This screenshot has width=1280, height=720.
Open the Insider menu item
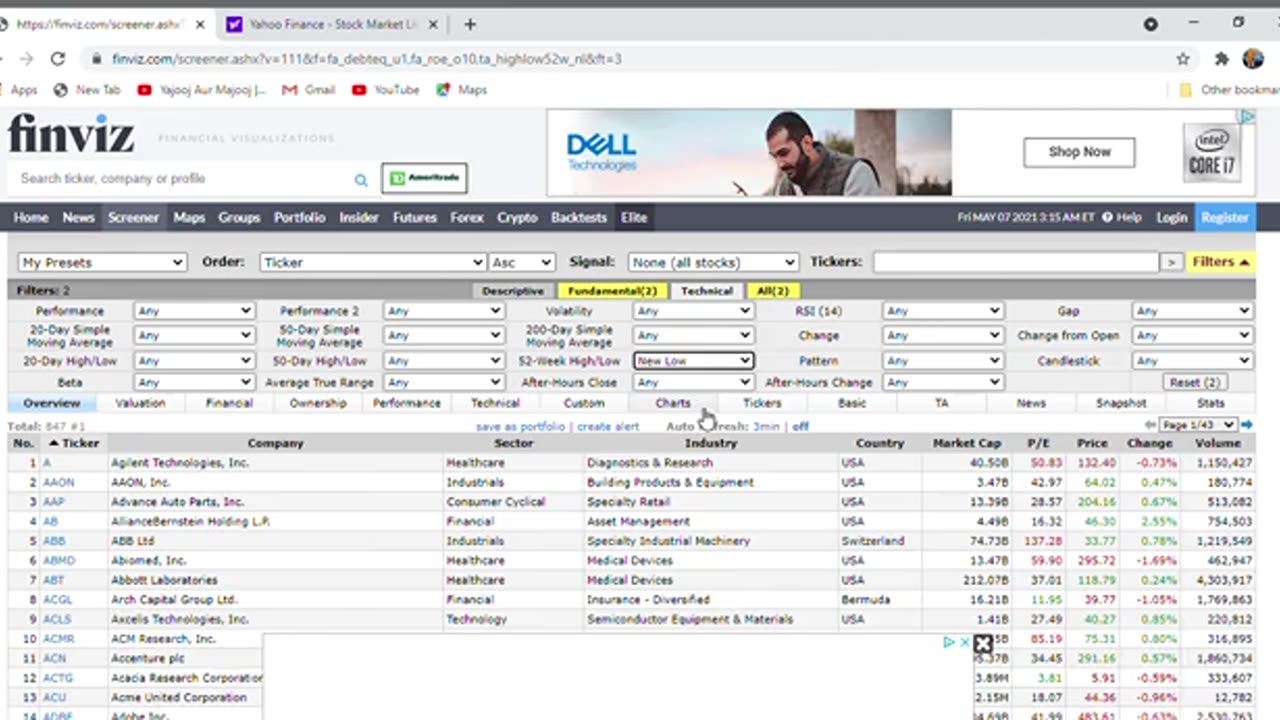click(358, 217)
